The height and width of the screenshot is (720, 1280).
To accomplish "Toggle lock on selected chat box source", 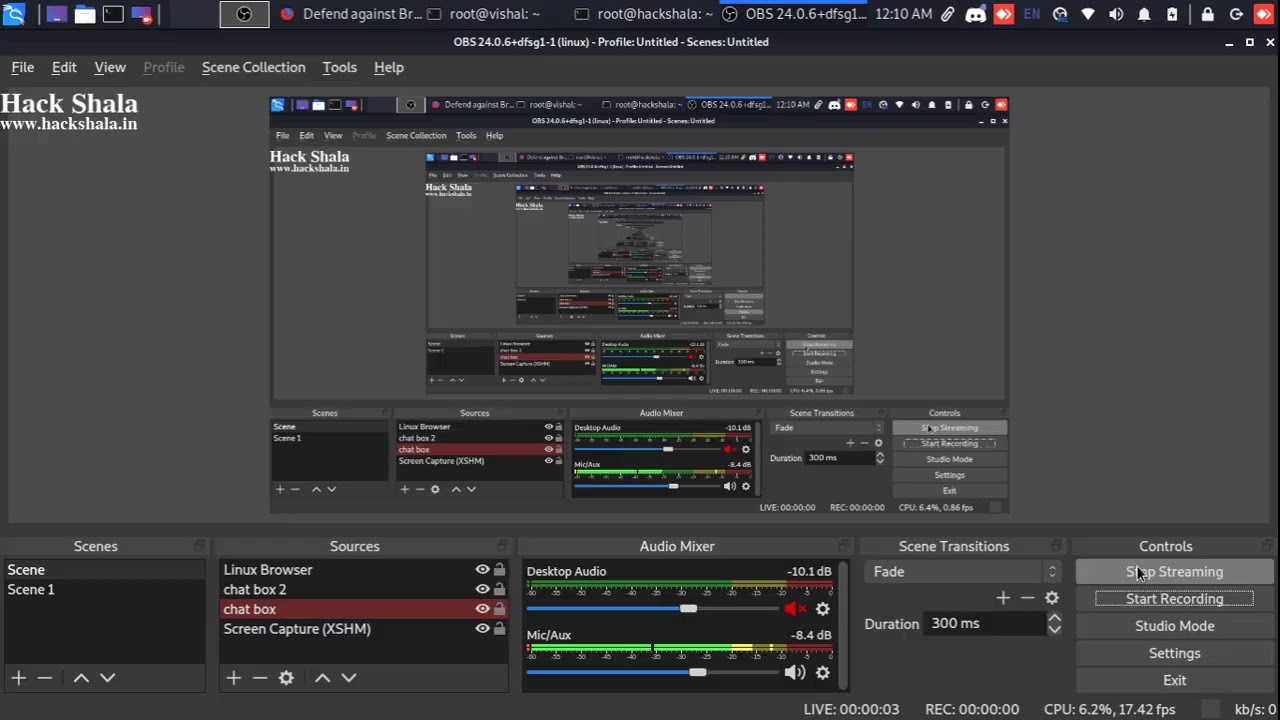I will point(499,609).
